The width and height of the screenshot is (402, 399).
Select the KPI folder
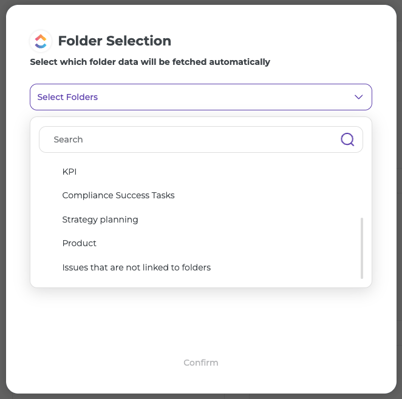coord(69,172)
